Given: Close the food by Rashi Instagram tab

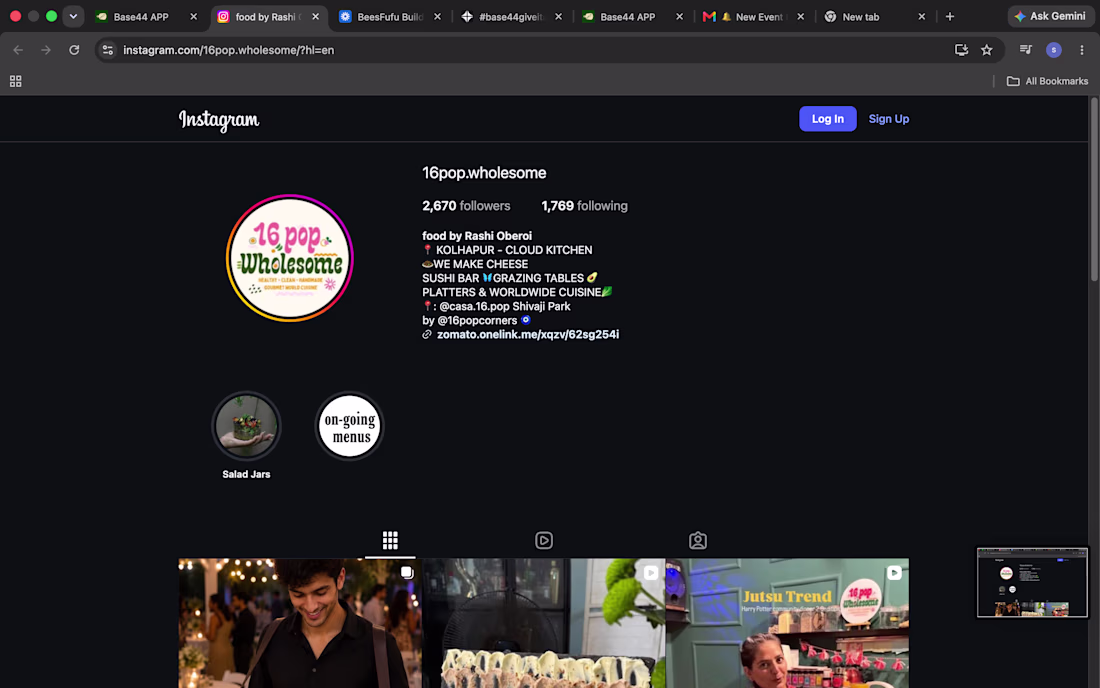Looking at the screenshot, I should [x=316, y=16].
